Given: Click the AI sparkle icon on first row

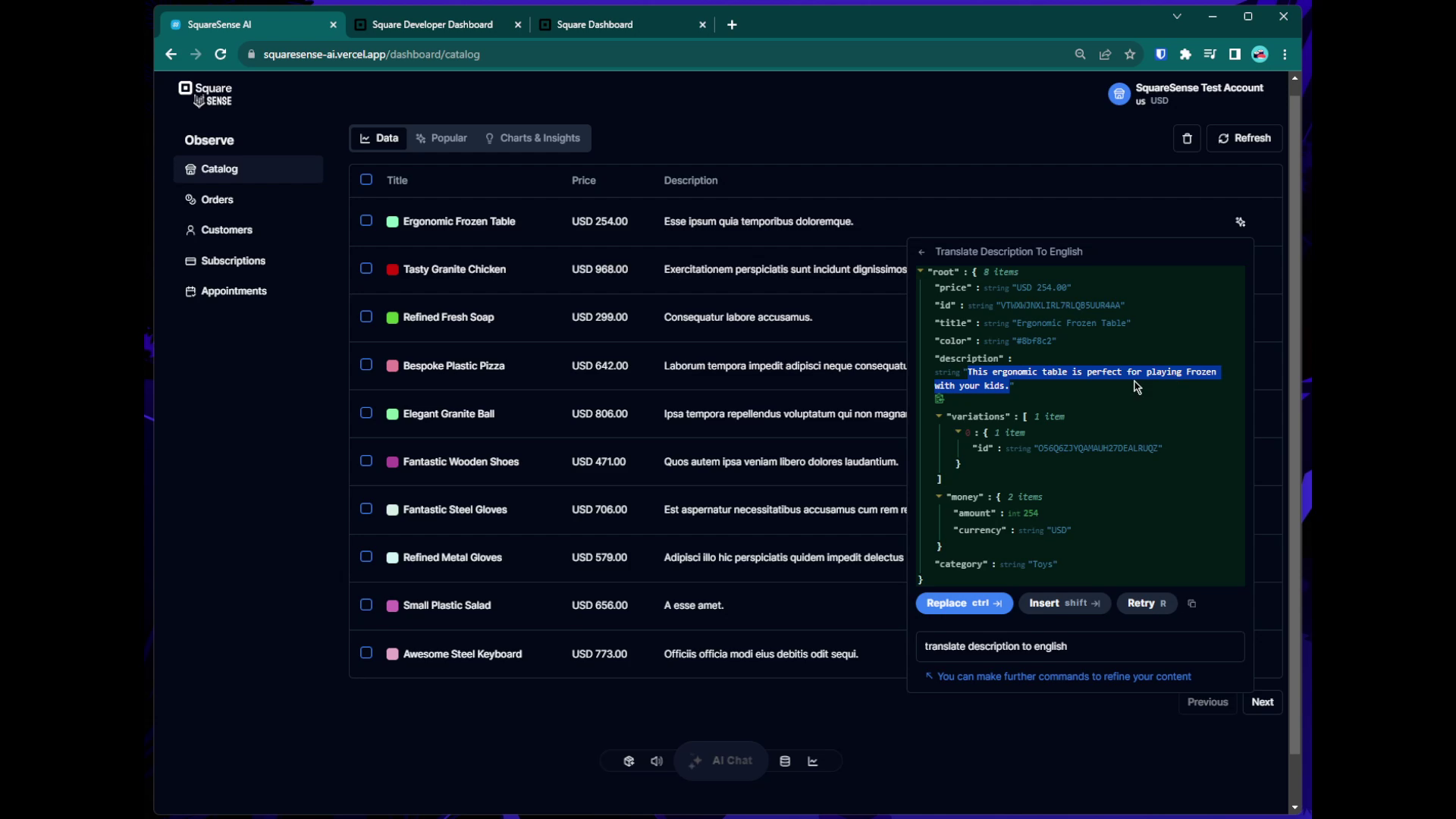Looking at the screenshot, I should click(x=1241, y=222).
